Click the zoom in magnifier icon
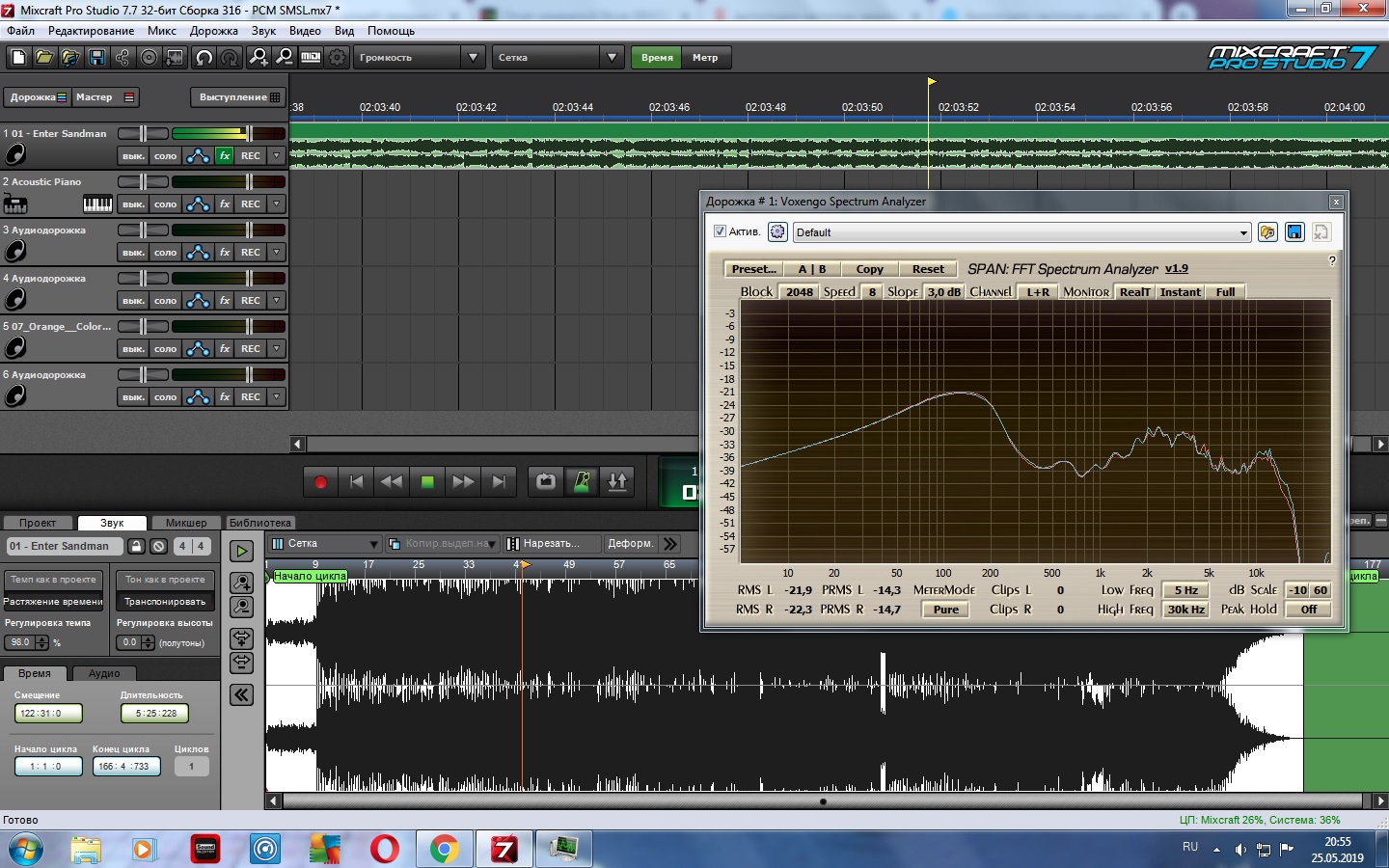1389x868 pixels. click(259, 58)
